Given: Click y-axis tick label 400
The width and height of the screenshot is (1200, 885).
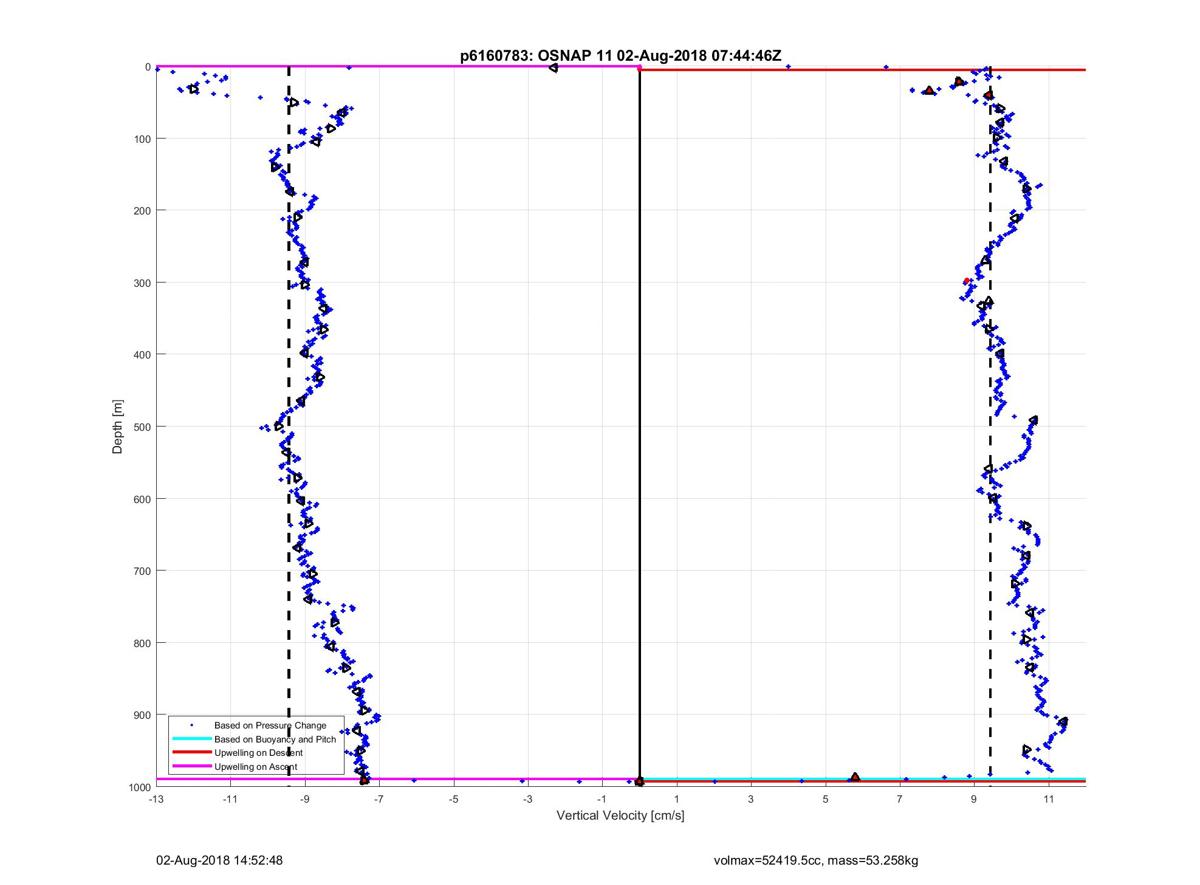Looking at the screenshot, I should pos(141,355).
